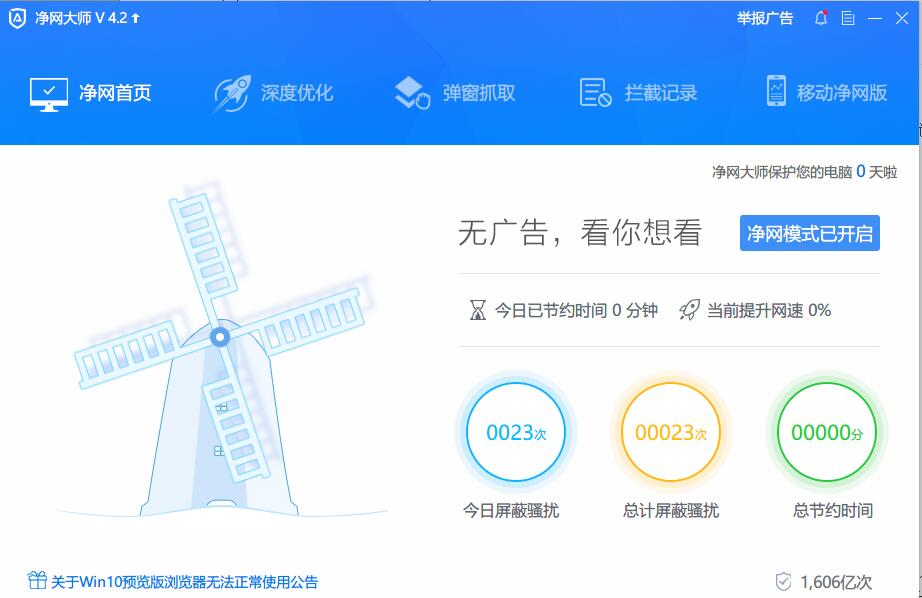This screenshot has height=598, width=922.
Task: Click the orange 总计屏蔽骚扰 counter circle
Action: pos(670,432)
